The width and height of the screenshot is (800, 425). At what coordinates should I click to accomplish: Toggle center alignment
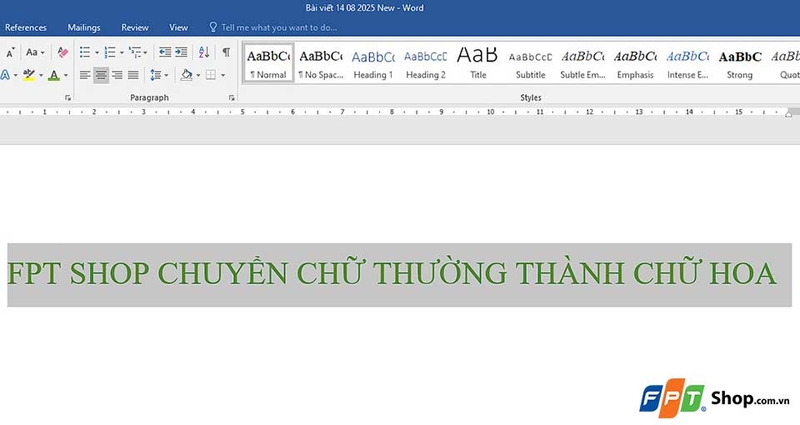click(x=101, y=75)
